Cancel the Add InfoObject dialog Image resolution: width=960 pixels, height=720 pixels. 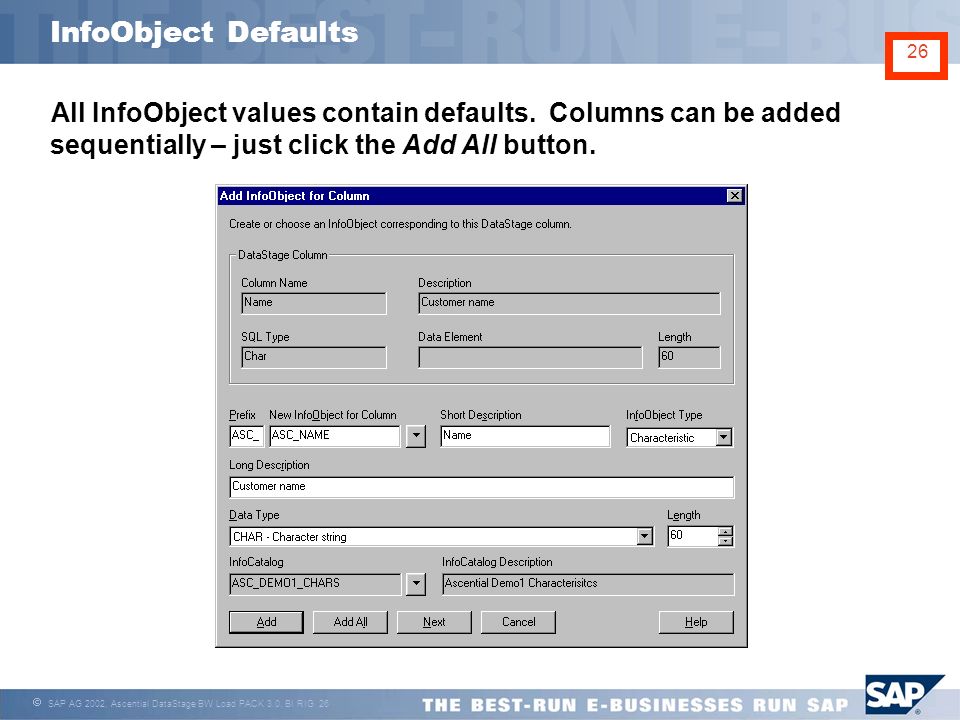[519, 622]
